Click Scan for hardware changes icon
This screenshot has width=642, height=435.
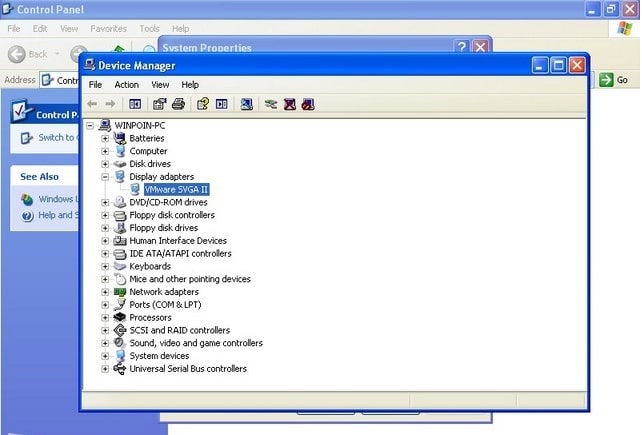point(247,104)
